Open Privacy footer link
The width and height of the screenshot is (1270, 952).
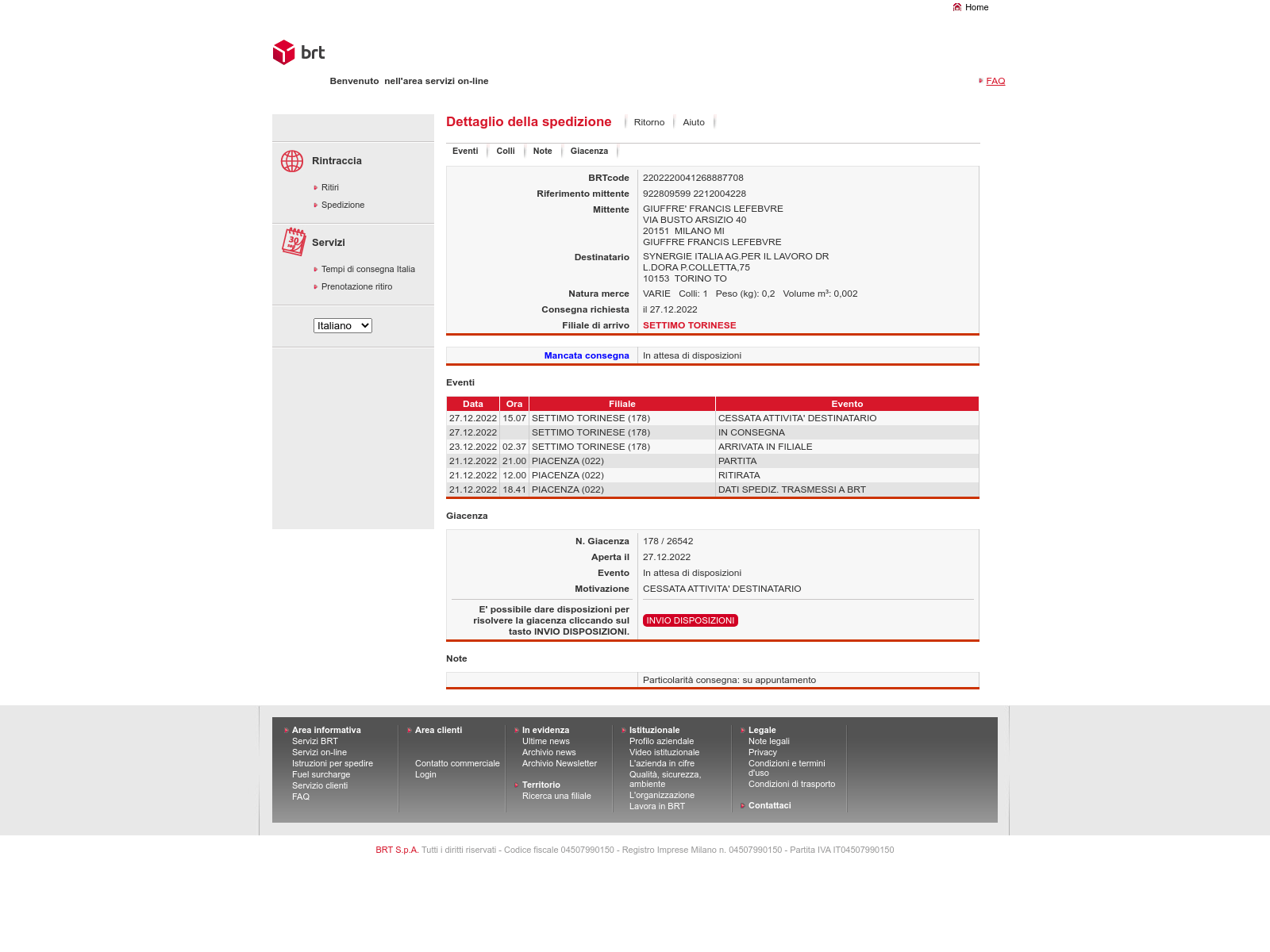[763, 752]
